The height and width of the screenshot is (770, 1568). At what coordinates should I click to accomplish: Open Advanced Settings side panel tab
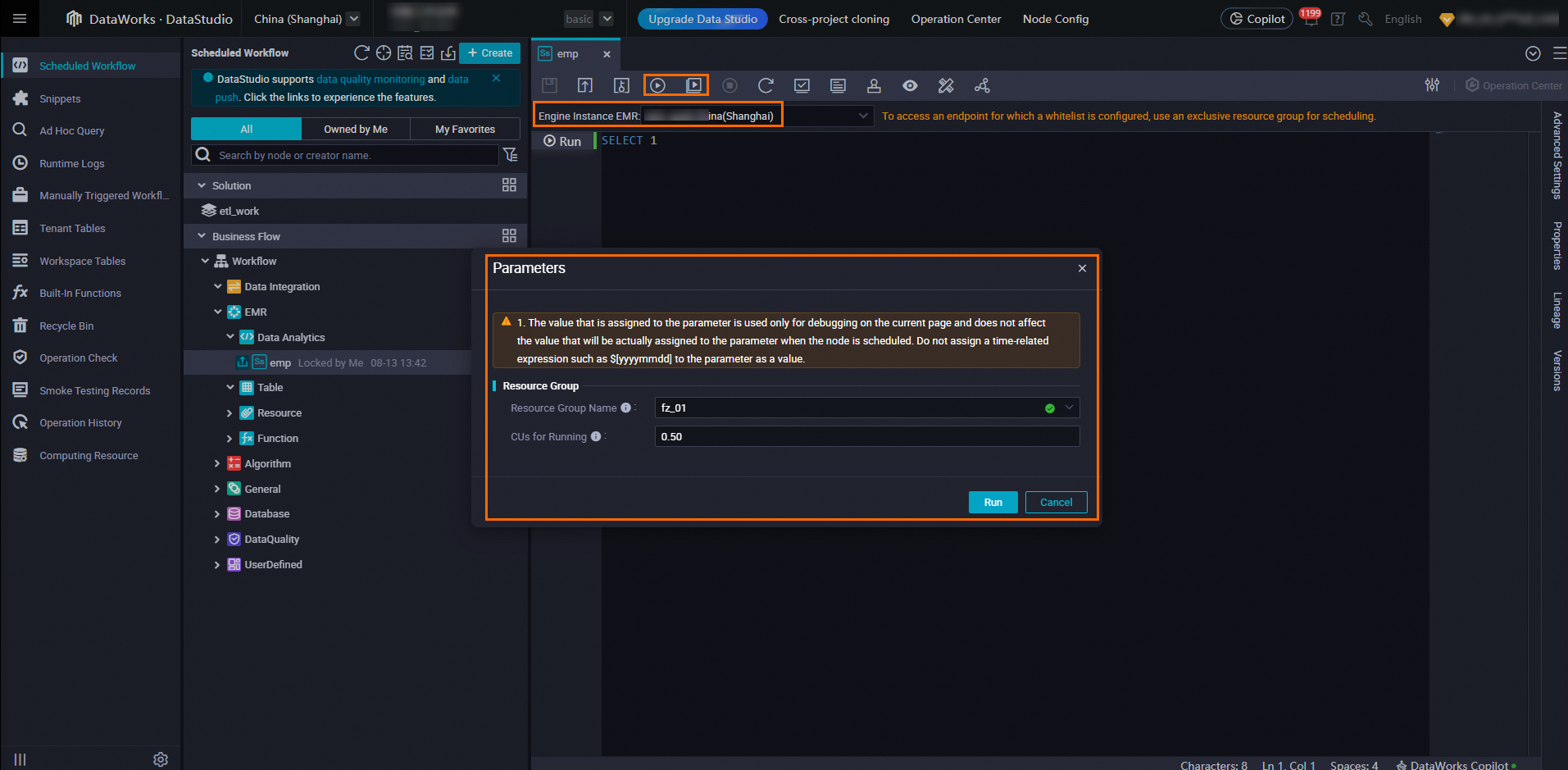click(1557, 155)
